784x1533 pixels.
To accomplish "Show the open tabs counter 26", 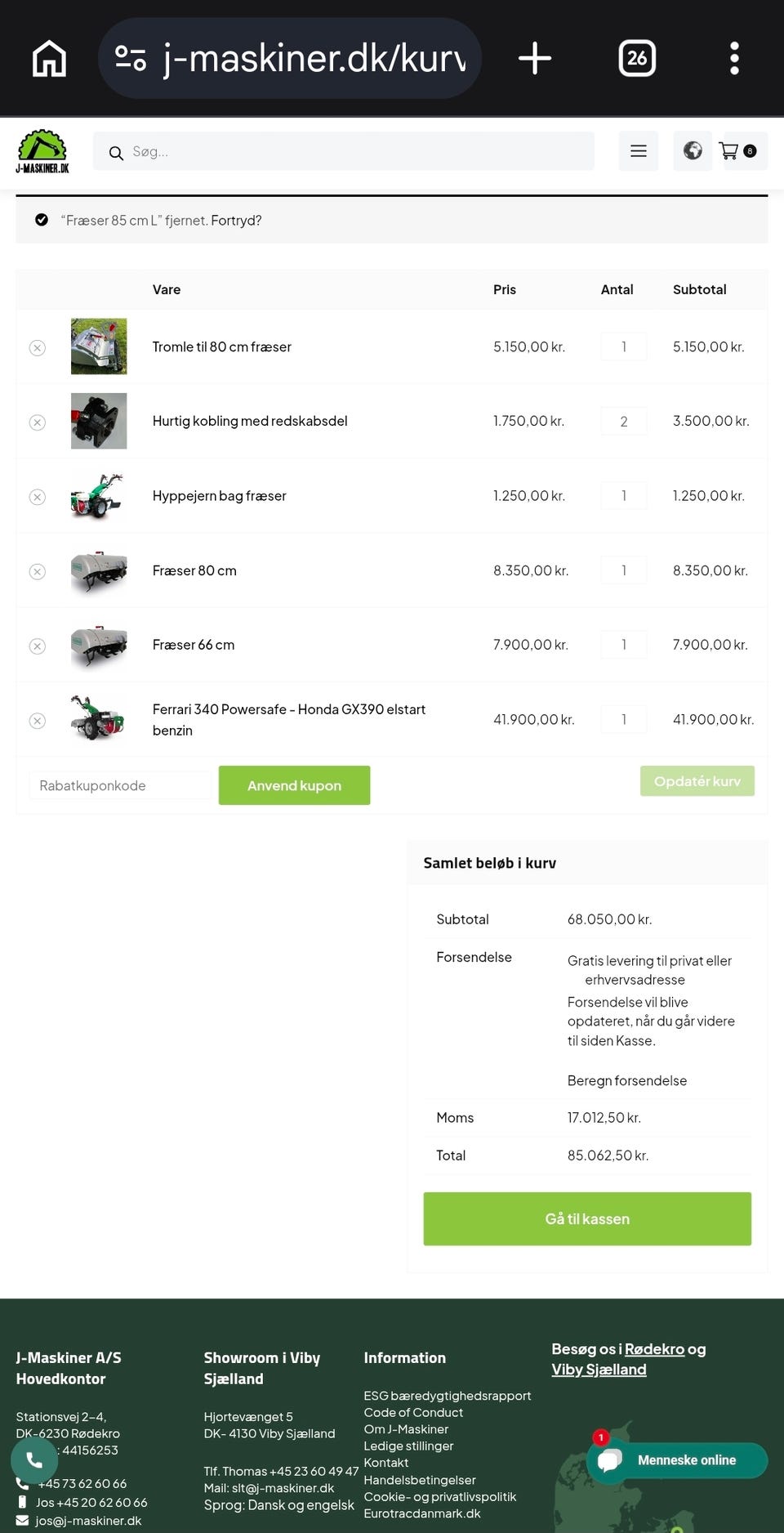I will (637, 59).
